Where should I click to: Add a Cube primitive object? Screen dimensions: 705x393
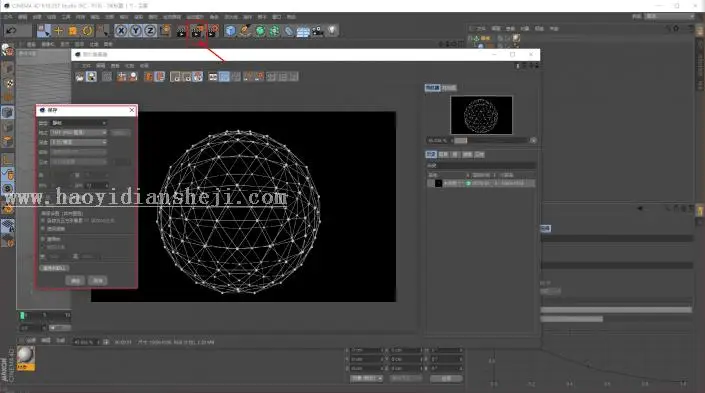coord(230,31)
